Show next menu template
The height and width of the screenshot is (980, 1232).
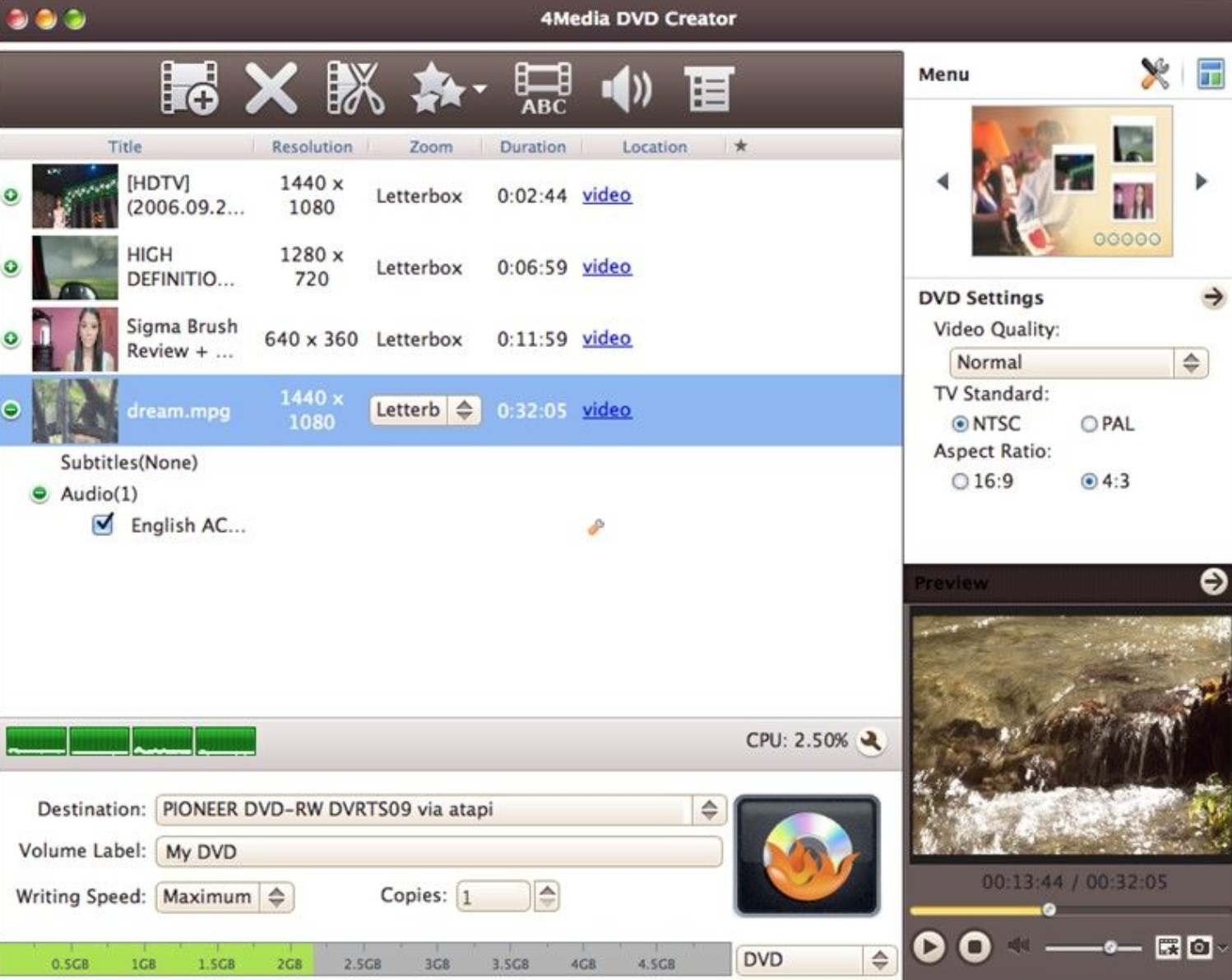1202,181
